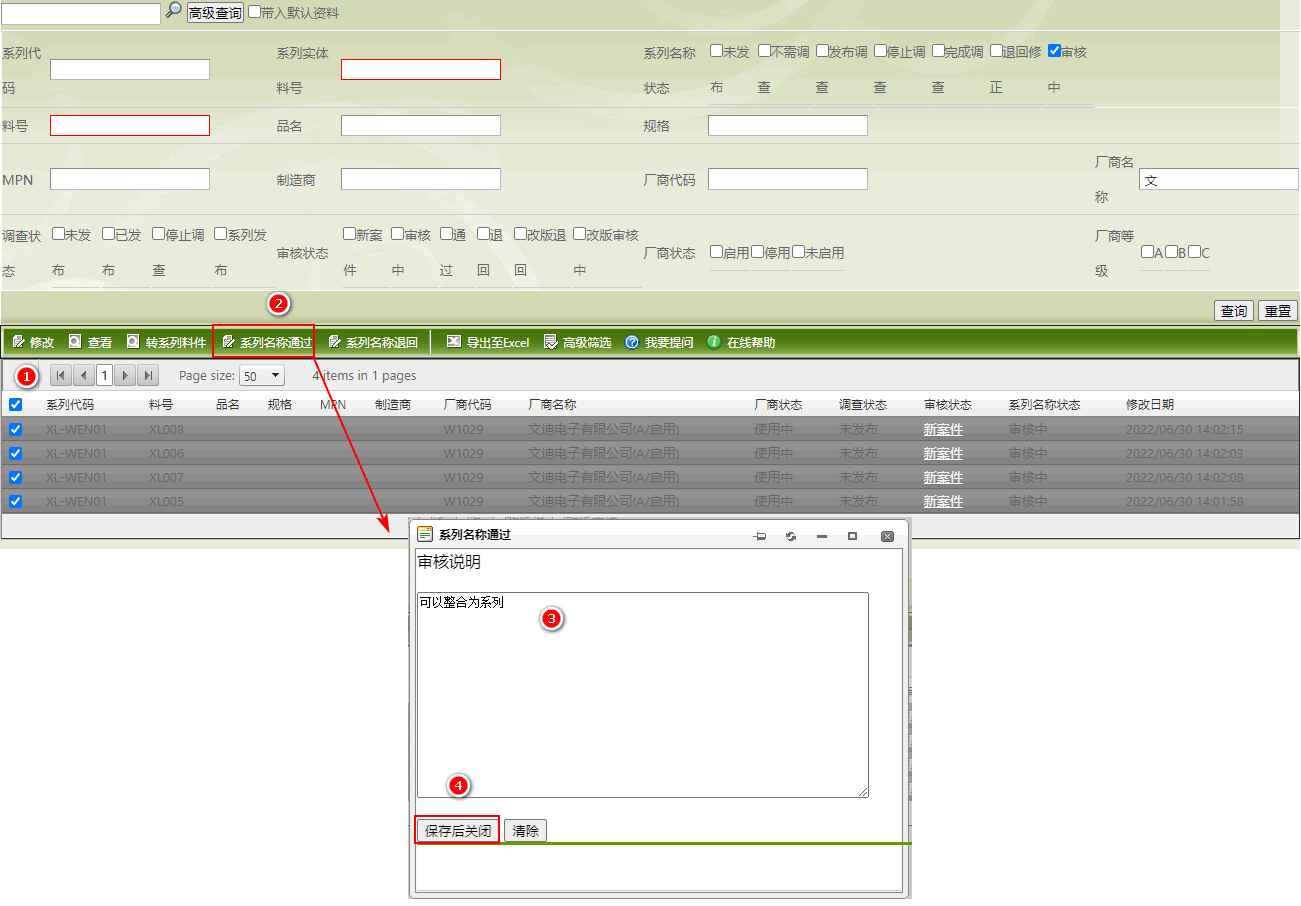
Task: Toggle 审核状态 新案件 checkbox
Action: 349,233
